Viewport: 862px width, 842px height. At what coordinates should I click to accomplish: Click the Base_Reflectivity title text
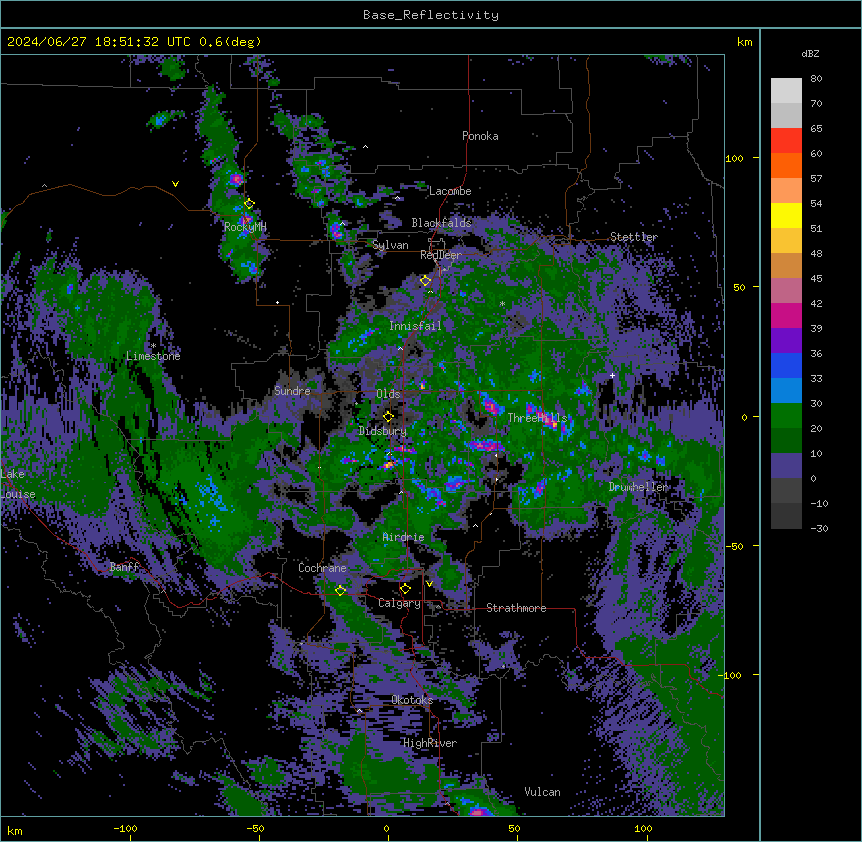click(x=431, y=15)
